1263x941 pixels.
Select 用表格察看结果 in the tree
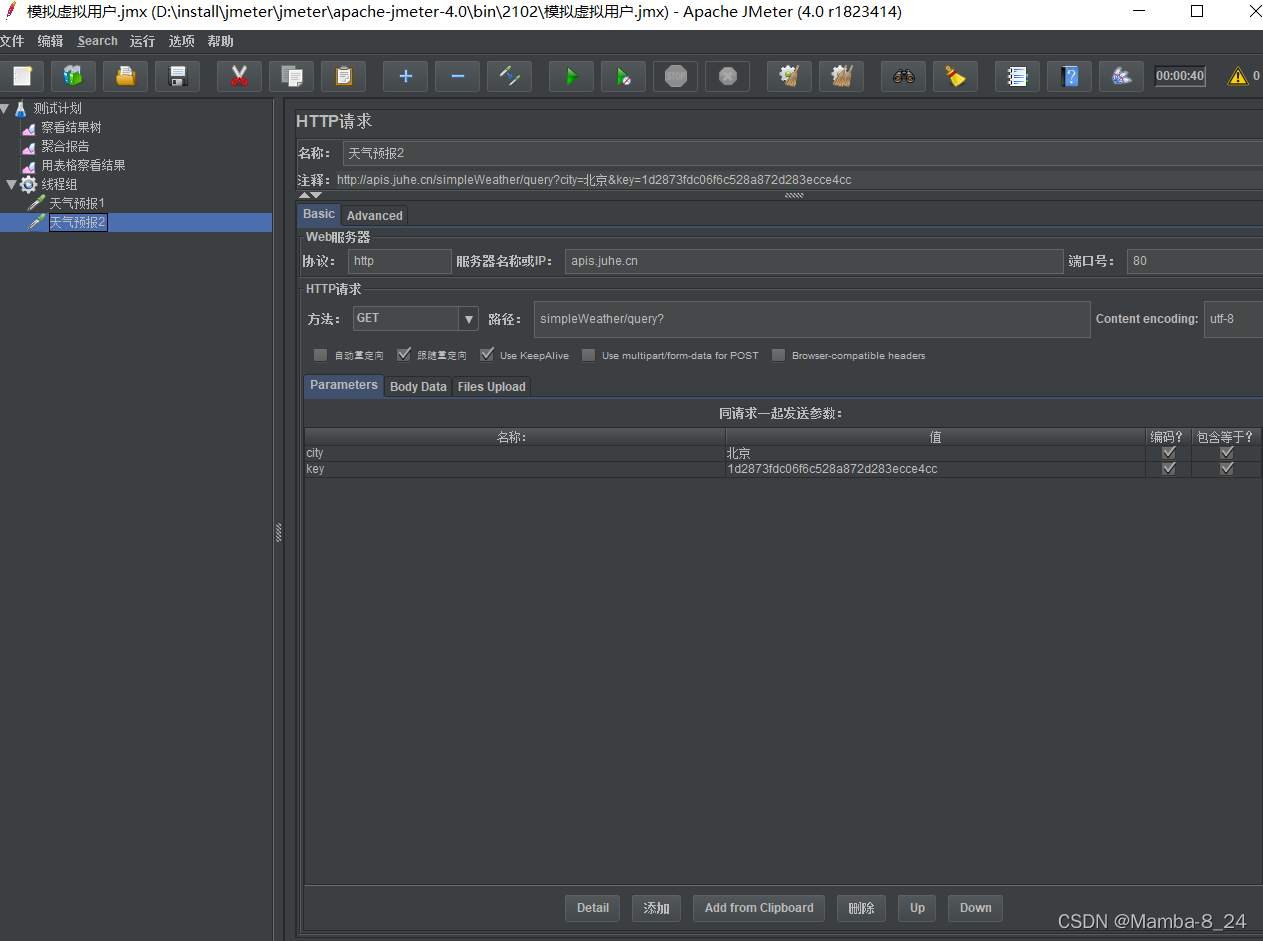[x=83, y=165]
